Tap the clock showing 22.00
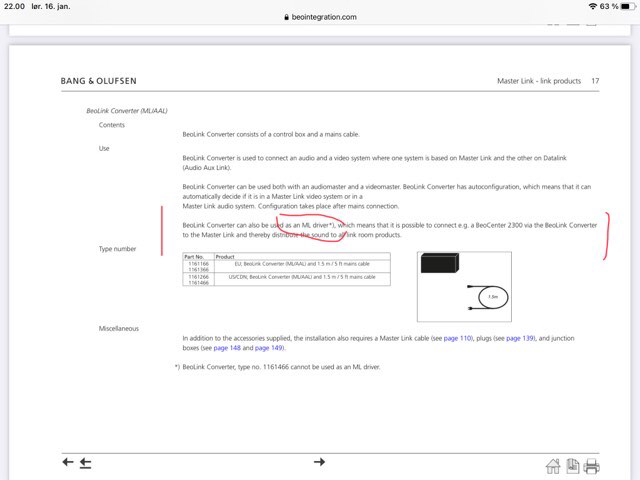640x480 pixels. (13, 6)
